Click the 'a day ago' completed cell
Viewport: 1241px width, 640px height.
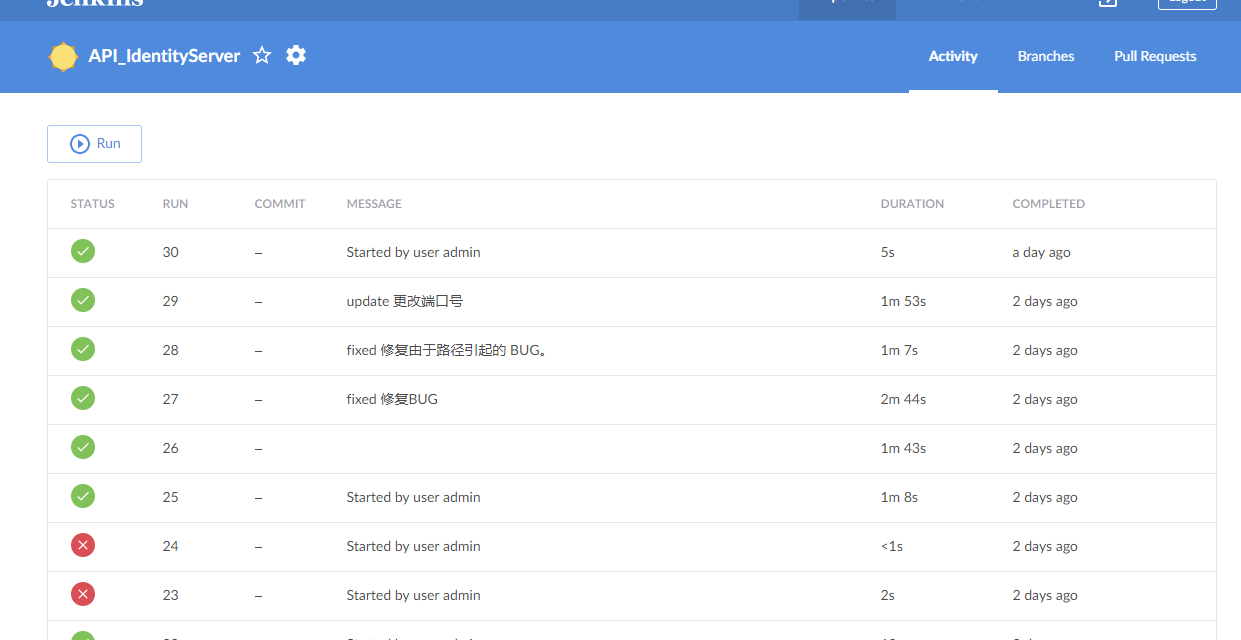[1041, 253]
